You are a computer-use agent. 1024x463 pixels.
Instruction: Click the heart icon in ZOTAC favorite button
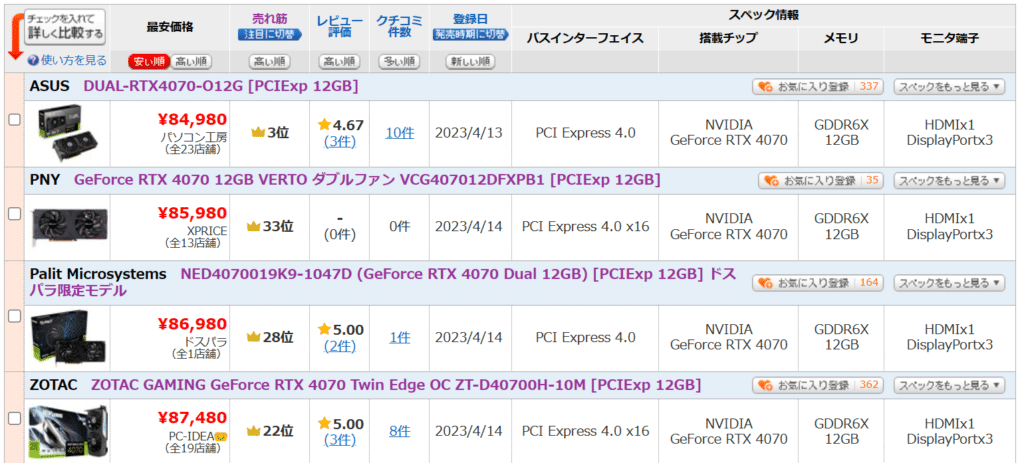click(x=763, y=385)
